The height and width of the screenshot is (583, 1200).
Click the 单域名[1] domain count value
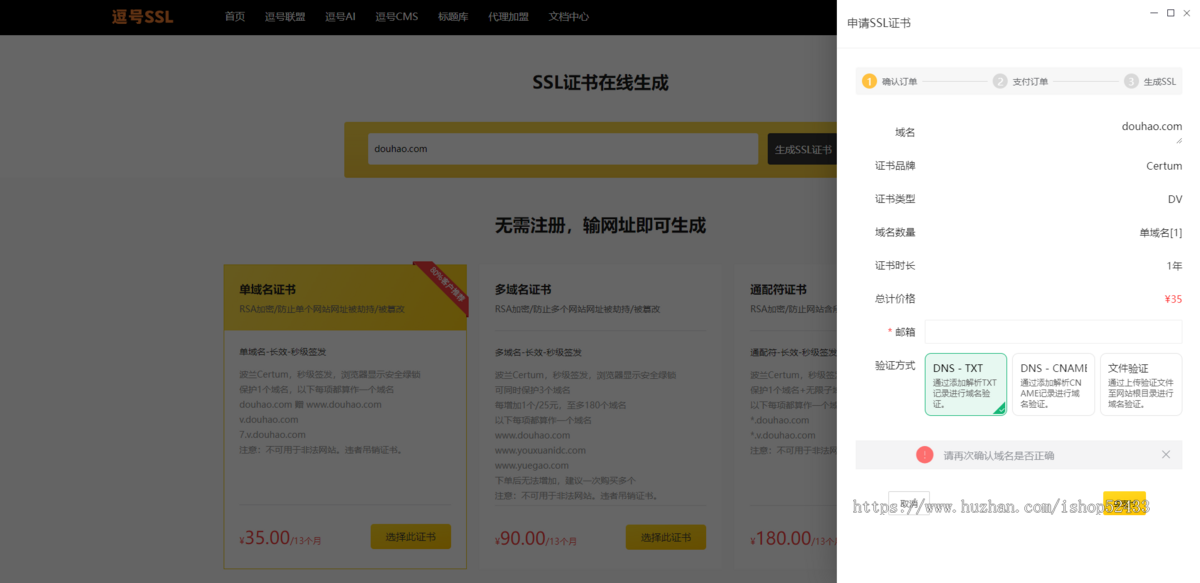click(x=1161, y=232)
